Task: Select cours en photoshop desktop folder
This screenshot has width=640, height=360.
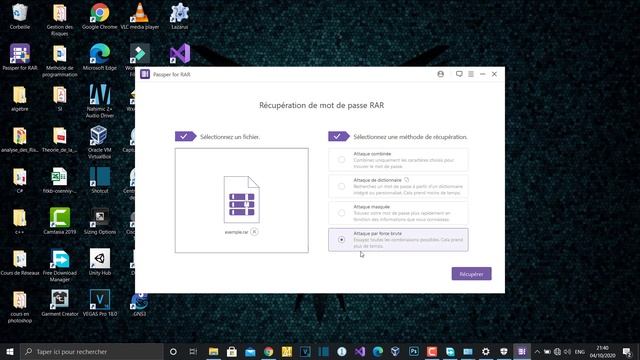Action: coord(20,306)
